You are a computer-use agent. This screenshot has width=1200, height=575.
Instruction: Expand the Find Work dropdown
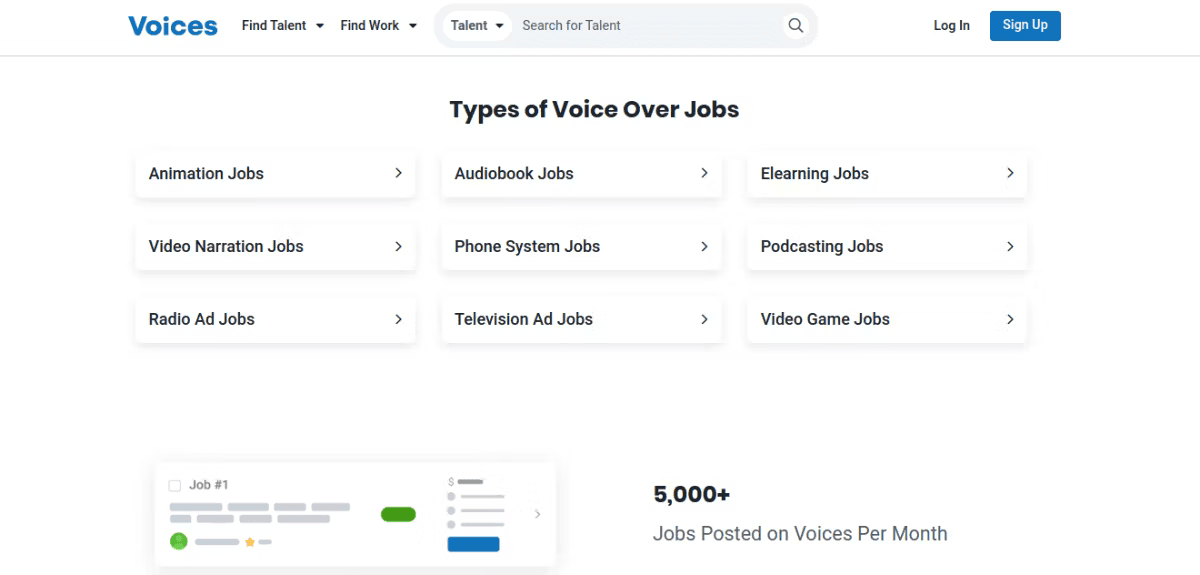379,26
